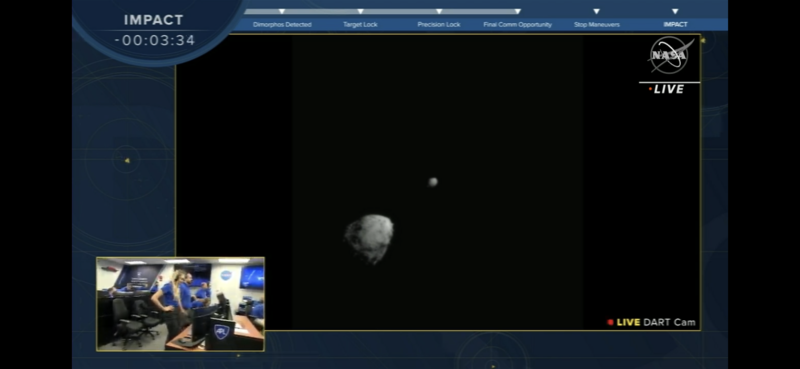Click the Dimorphos Detected timeline marker

[x=282, y=11]
